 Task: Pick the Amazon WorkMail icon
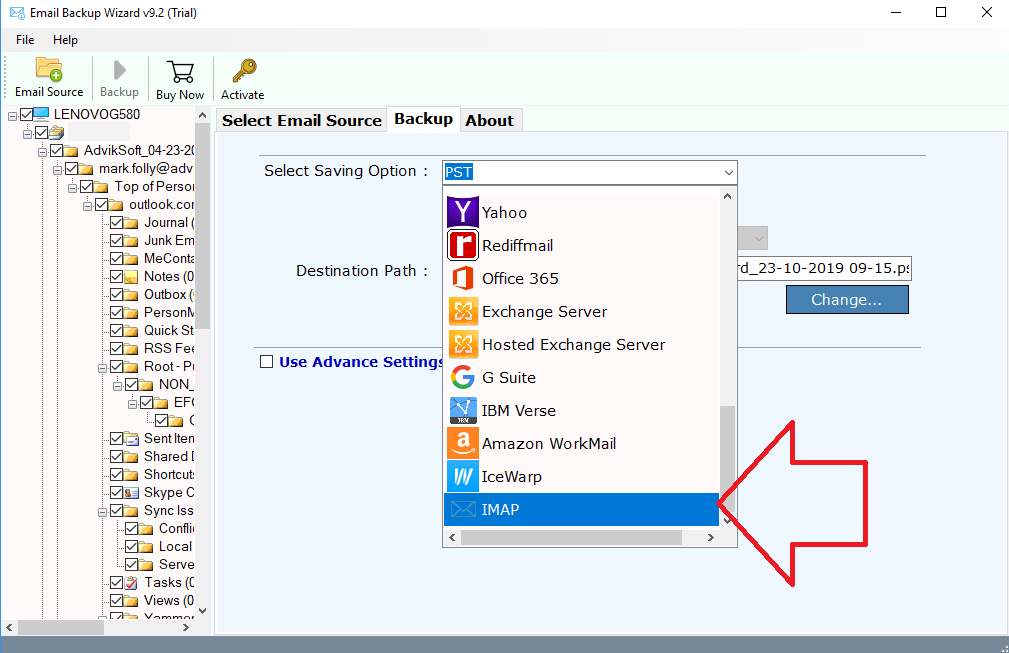(463, 443)
